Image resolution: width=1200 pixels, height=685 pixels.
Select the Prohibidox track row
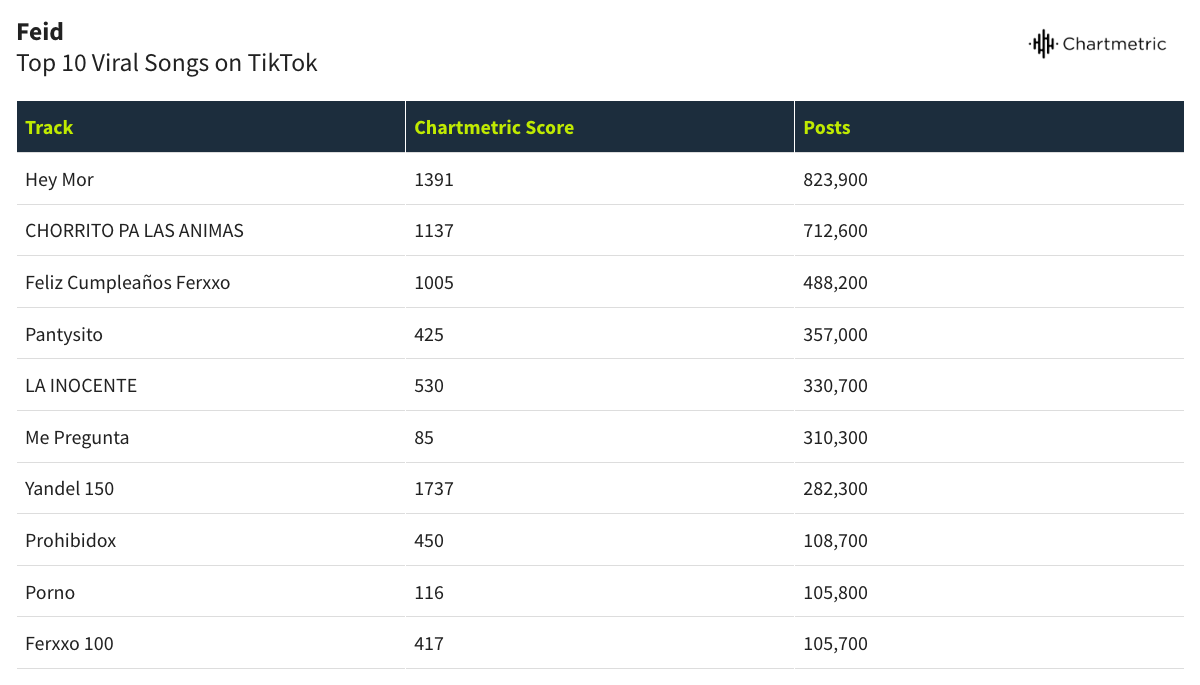coord(600,541)
